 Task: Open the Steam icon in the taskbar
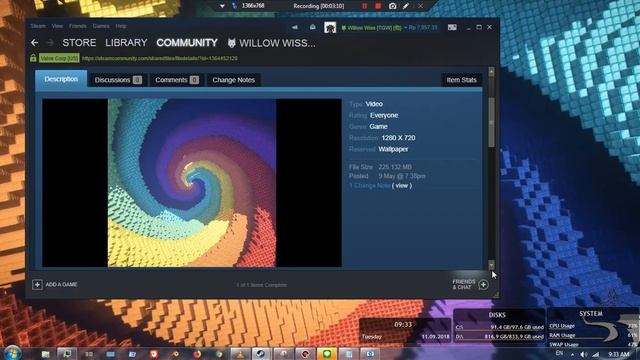[x=261, y=354]
